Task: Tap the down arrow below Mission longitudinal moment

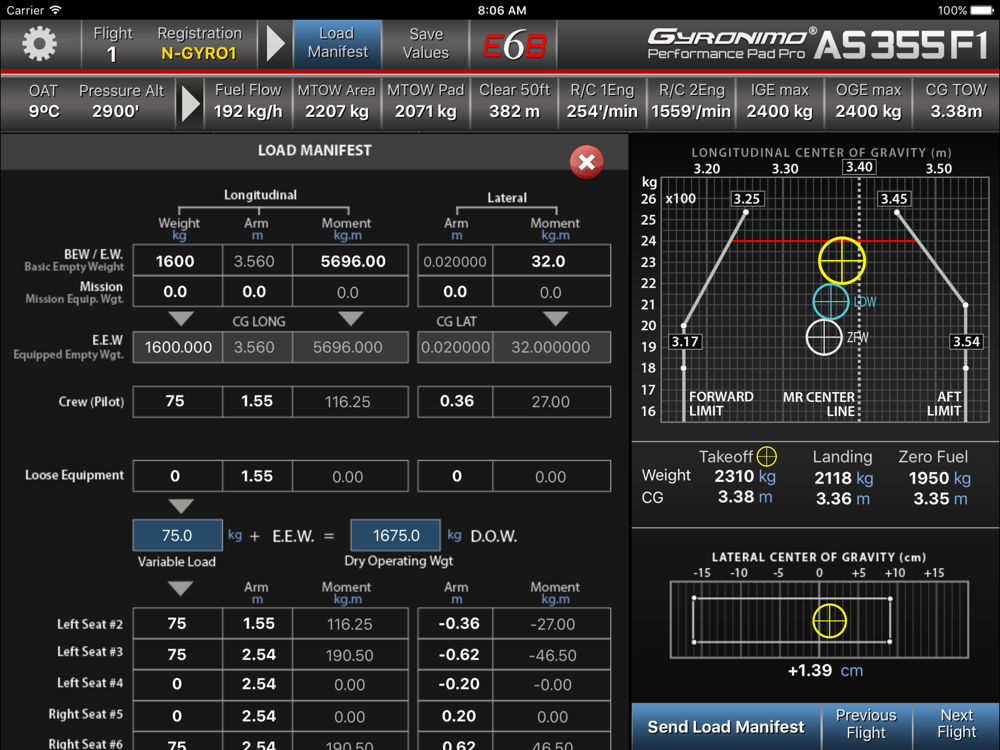Action: (x=351, y=318)
